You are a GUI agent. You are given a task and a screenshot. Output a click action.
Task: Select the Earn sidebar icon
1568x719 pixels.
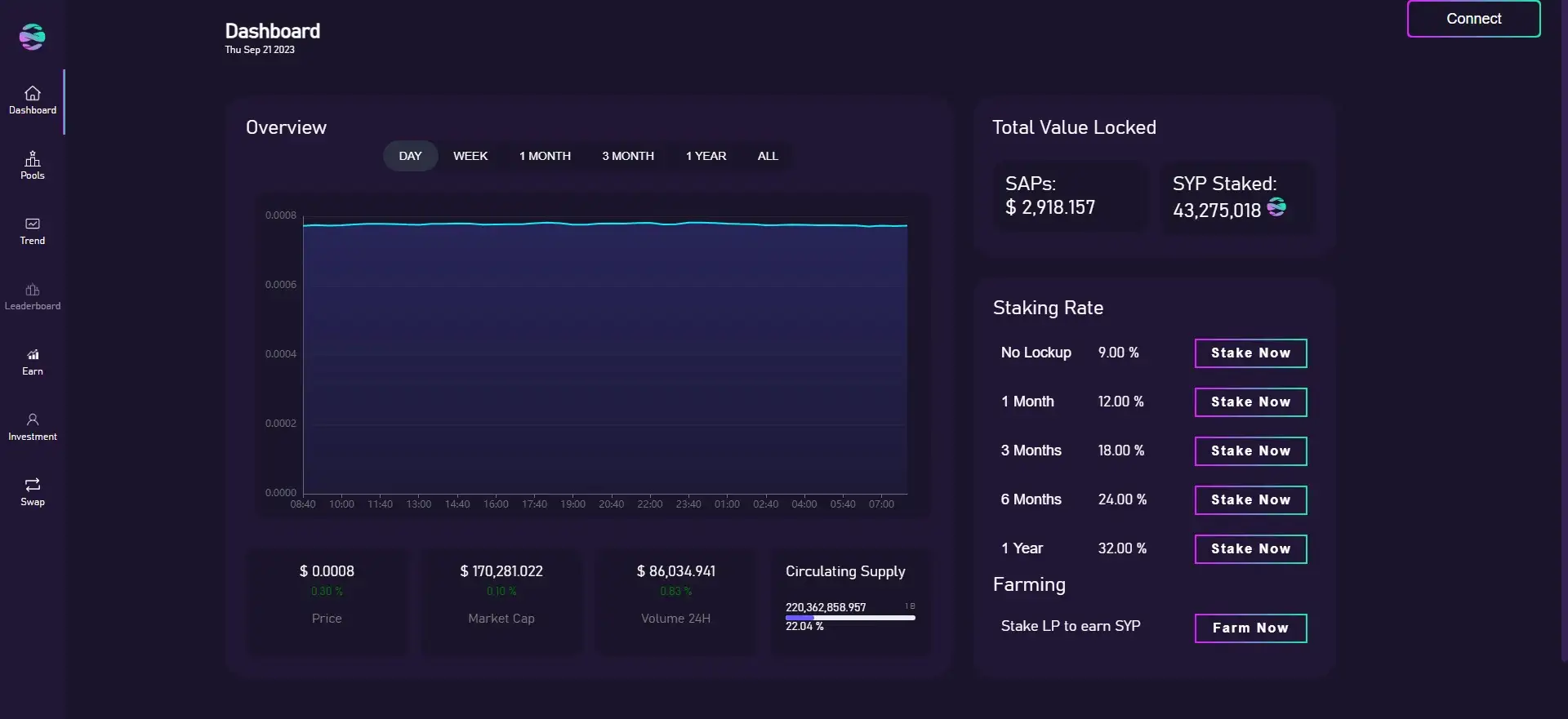point(33,354)
